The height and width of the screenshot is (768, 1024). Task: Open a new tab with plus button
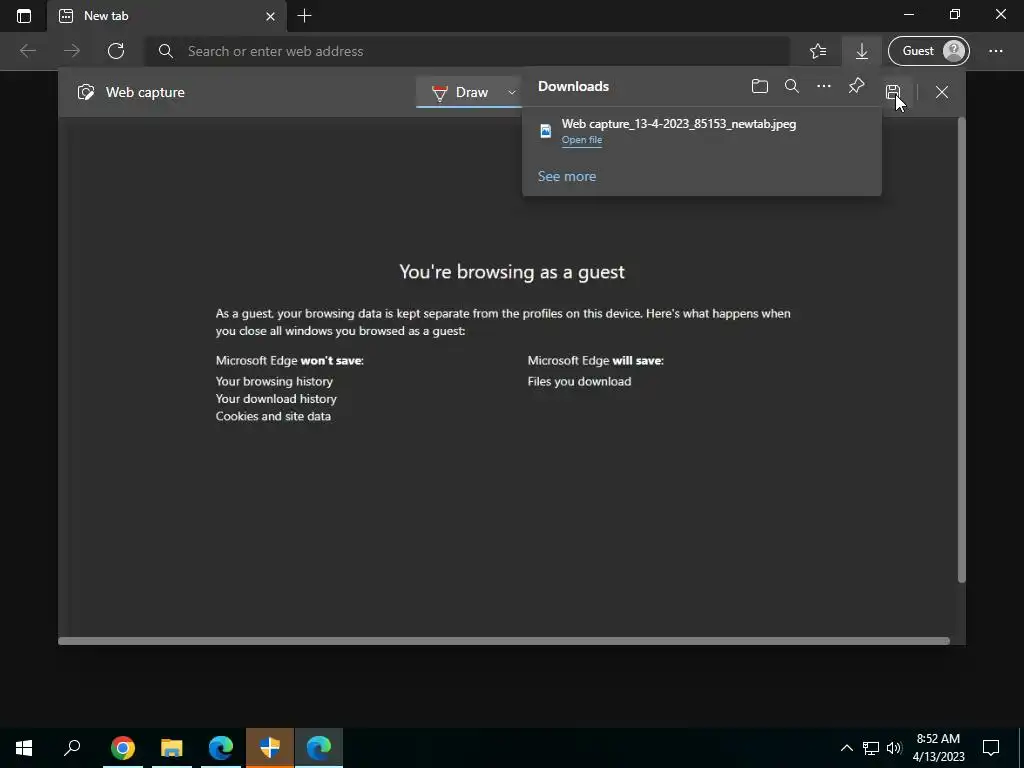304,16
